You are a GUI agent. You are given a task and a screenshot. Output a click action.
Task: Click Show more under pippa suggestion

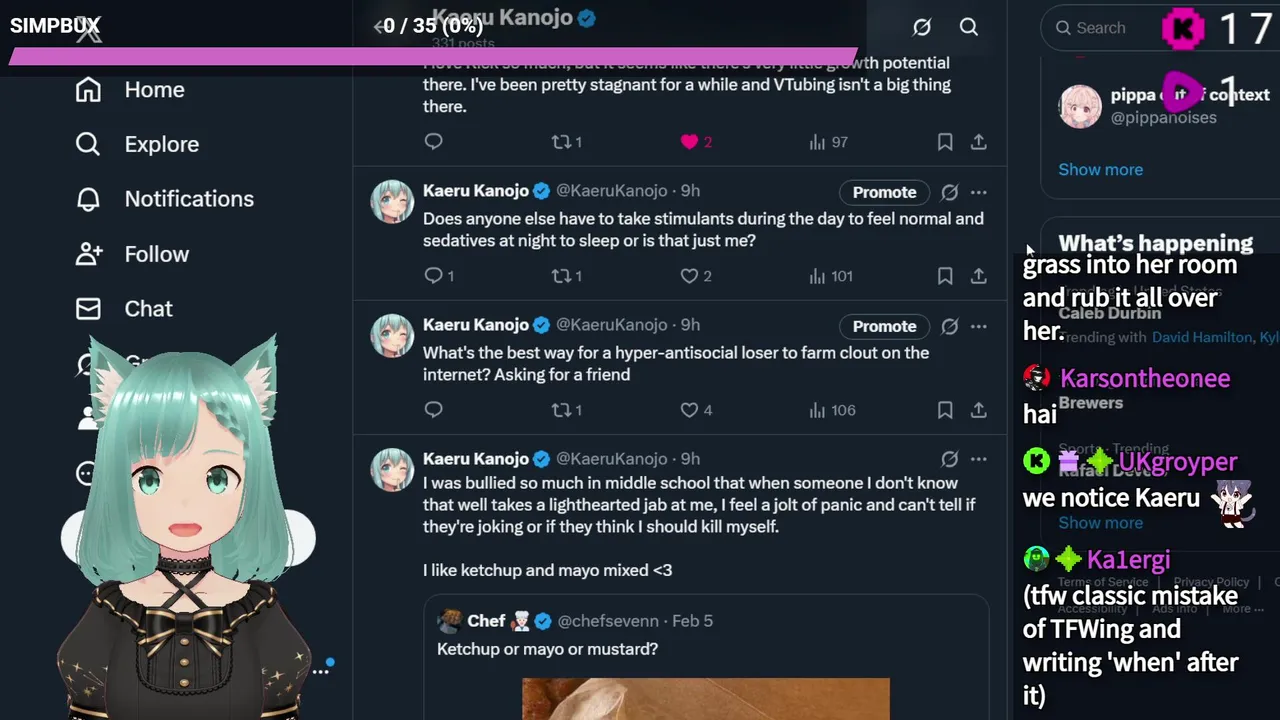pyautogui.click(x=1100, y=169)
